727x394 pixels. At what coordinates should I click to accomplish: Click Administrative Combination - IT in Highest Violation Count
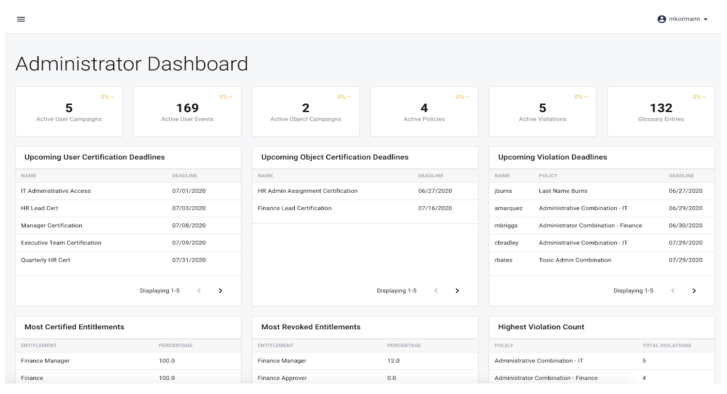539,361
